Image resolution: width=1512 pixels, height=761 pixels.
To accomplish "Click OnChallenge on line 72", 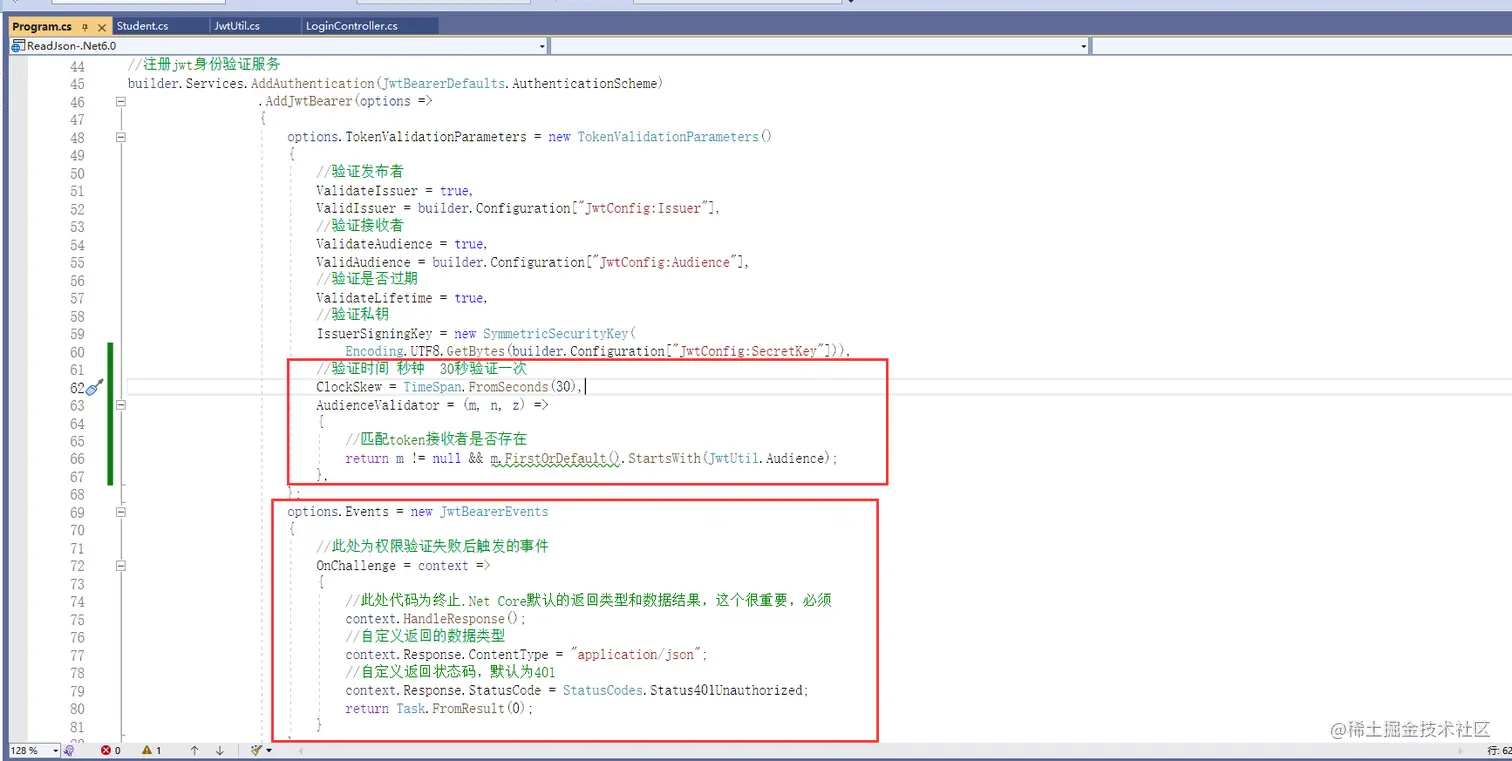I will [356, 566].
